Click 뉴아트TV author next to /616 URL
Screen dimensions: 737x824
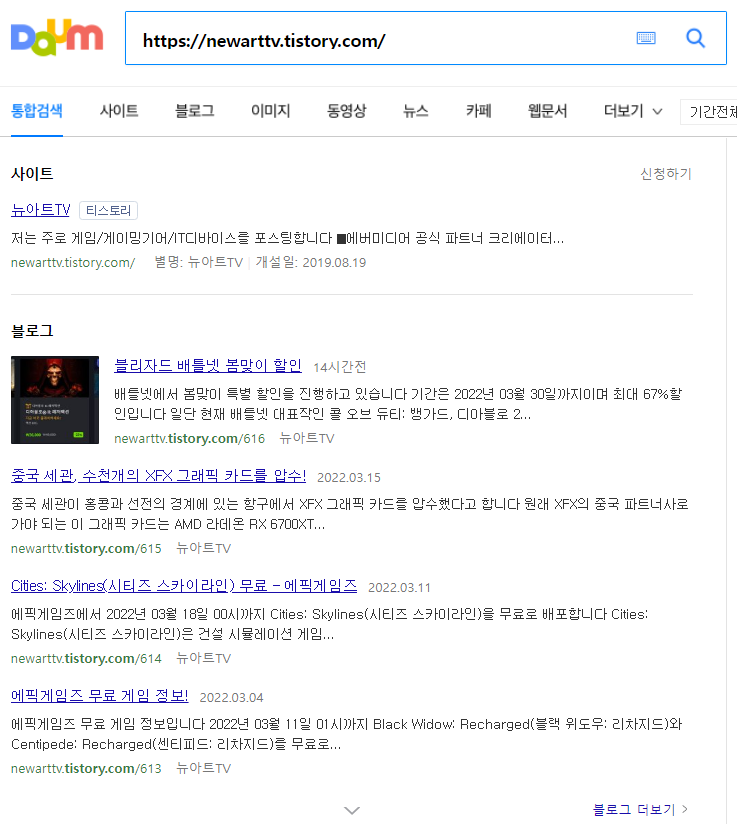307,438
